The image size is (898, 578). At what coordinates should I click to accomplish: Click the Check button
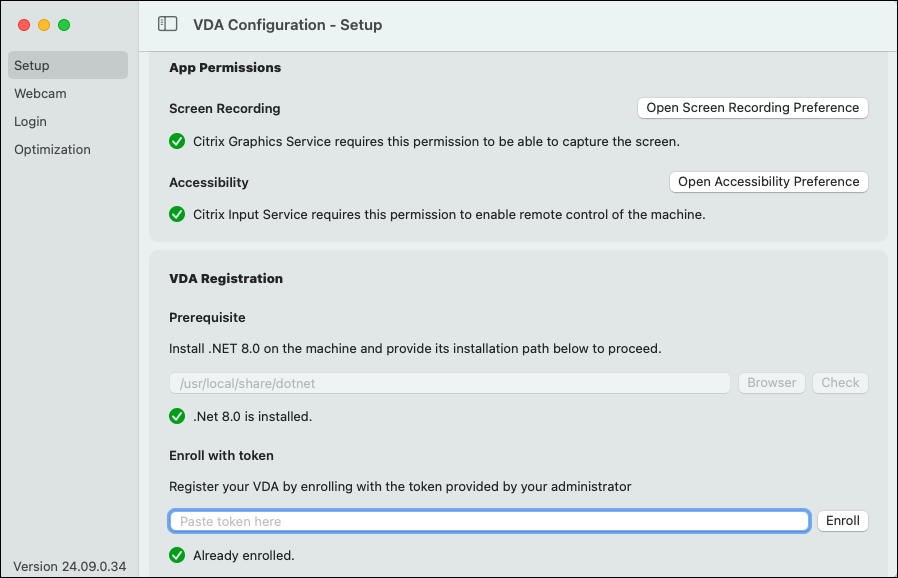click(x=840, y=383)
